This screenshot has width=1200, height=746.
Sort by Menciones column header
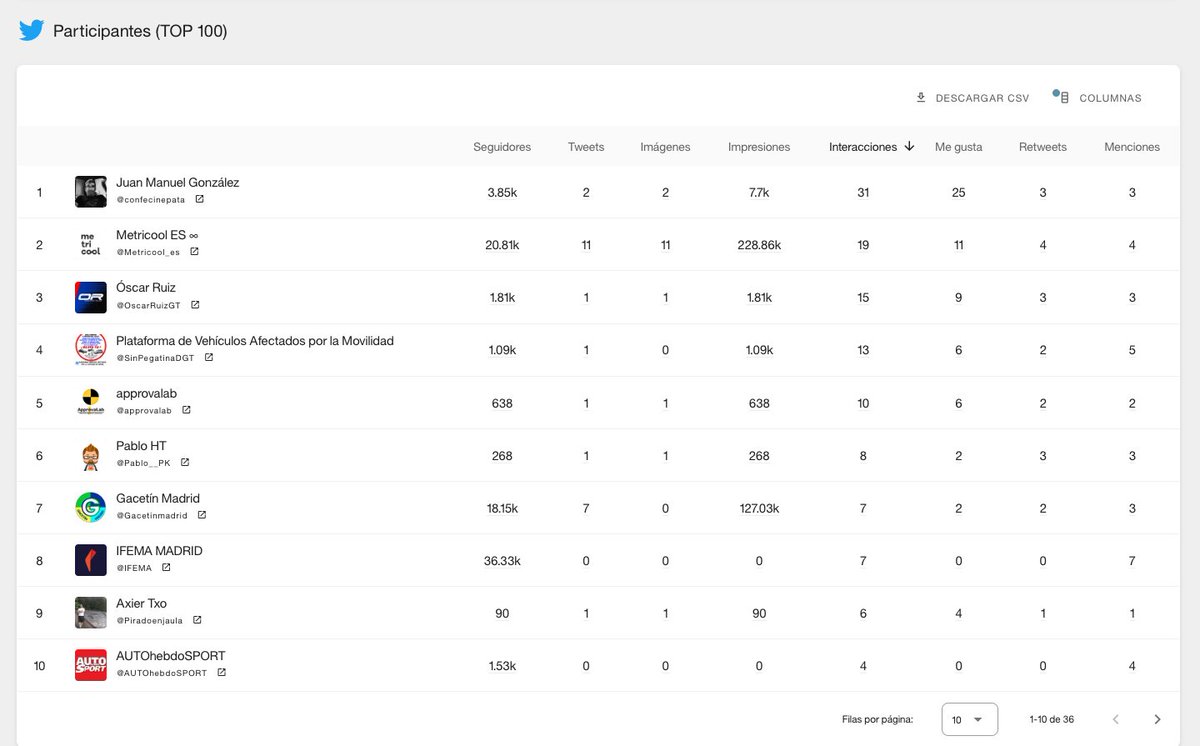(1132, 147)
